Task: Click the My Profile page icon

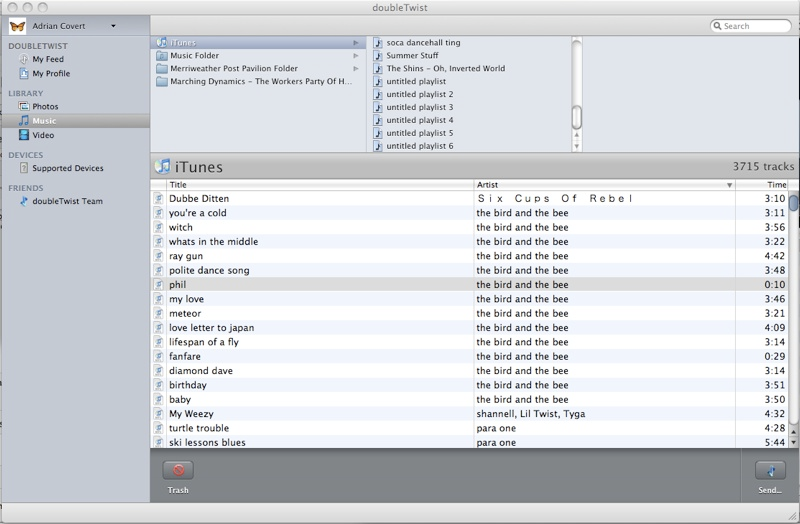Action: 23,73
